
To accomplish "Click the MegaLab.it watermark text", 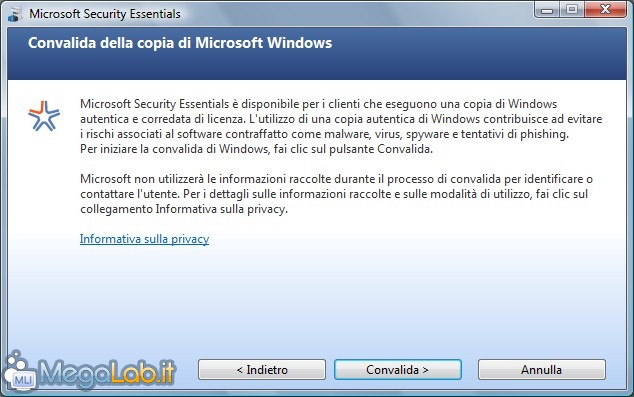I will [108, 372].
